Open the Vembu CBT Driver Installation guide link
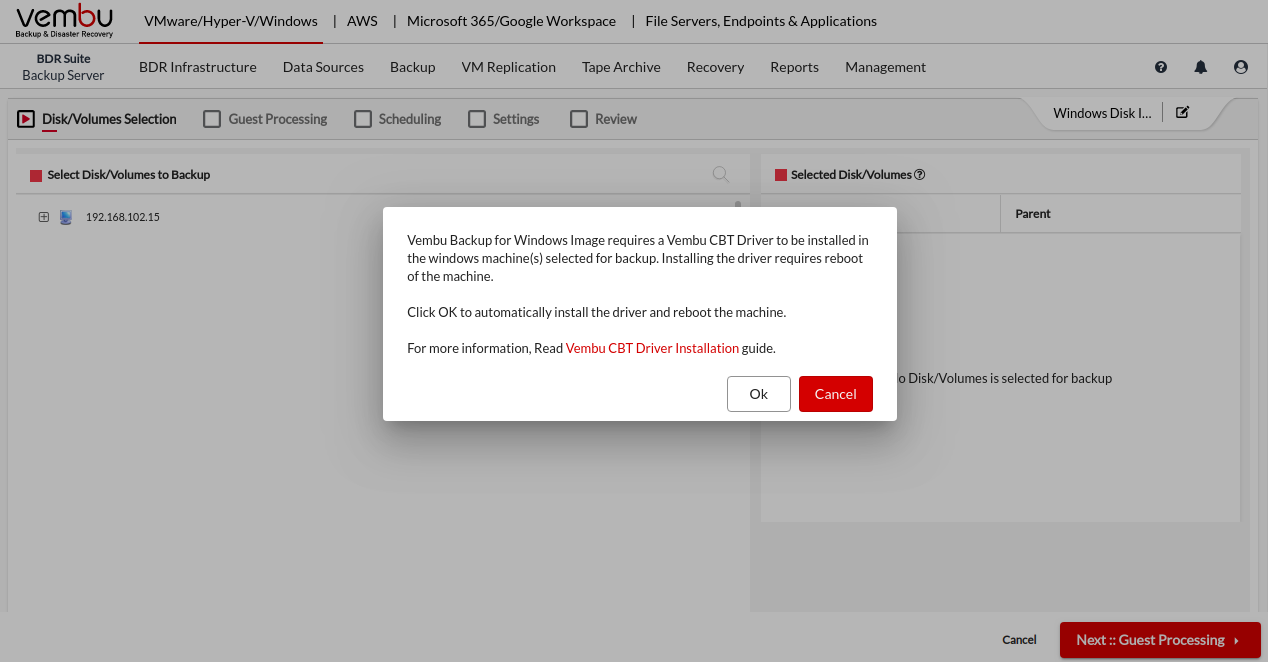Image resolution: width=1268 pixels, height=662 pixels. [652, 349]
